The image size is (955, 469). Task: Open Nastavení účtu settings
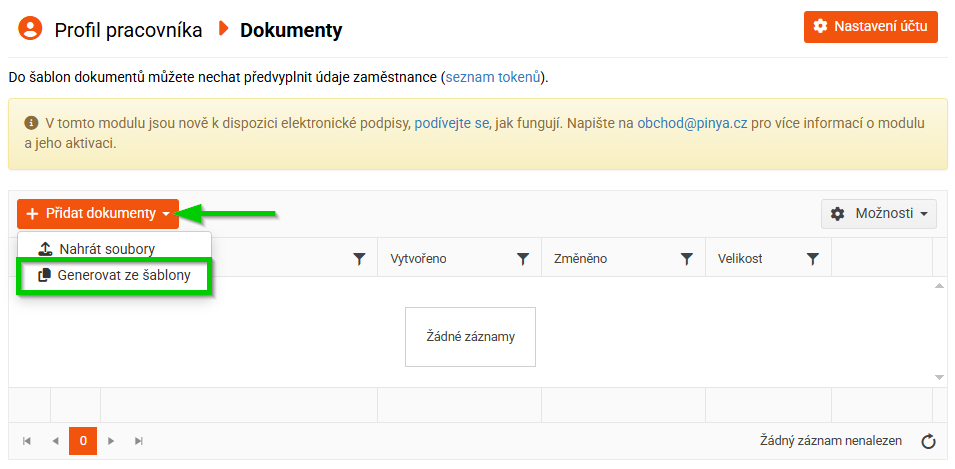[870, 27]
